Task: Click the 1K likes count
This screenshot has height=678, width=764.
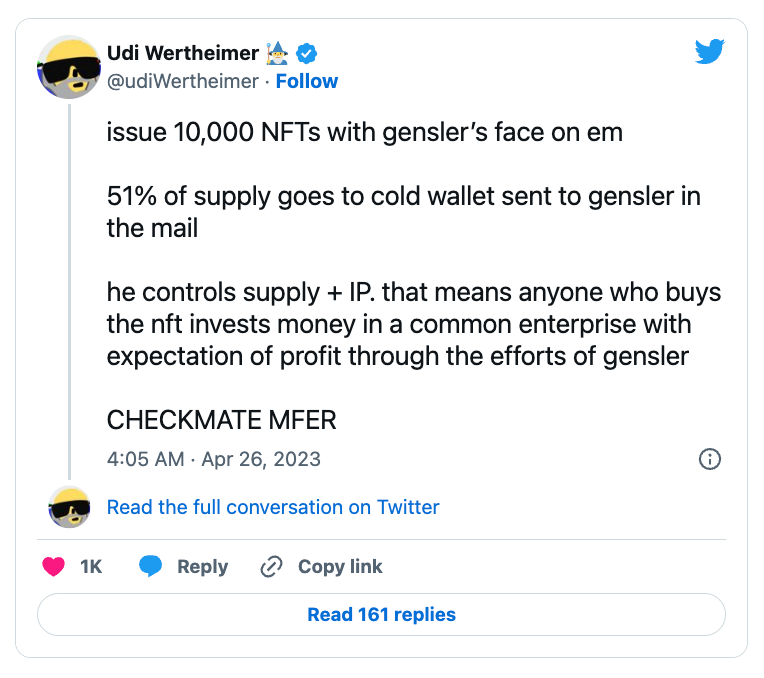Action: coord(91,567)
